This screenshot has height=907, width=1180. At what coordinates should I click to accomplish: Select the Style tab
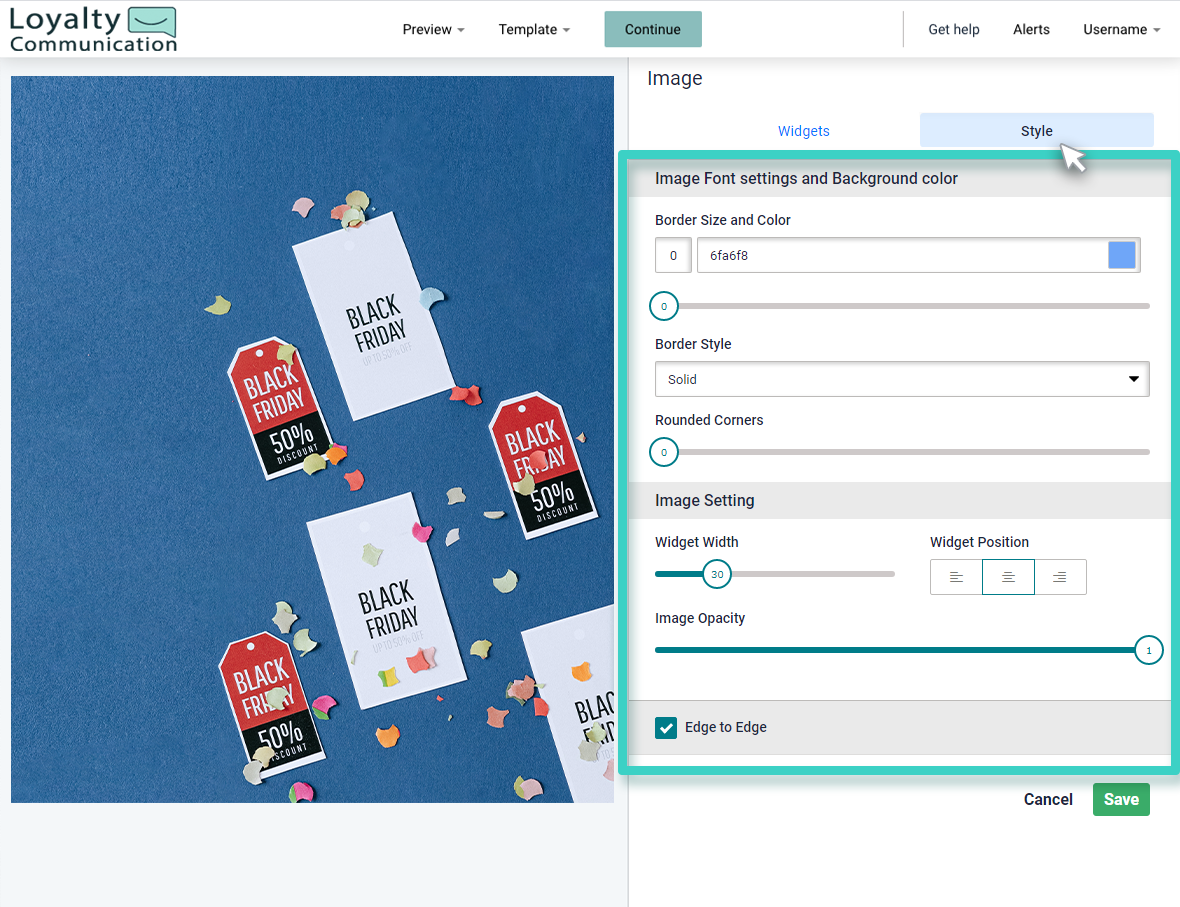point(1036,131)
